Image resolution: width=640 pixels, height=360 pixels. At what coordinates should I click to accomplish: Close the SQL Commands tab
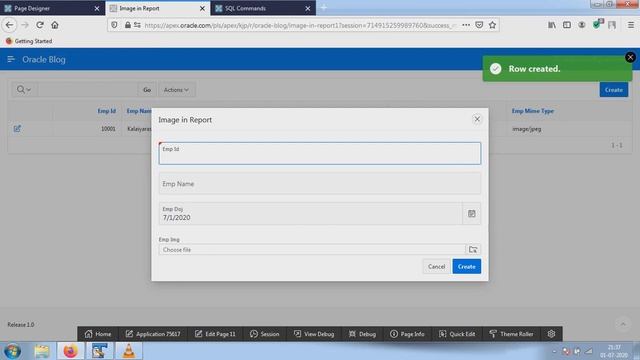pyautogui.click(x=308, y=8)
